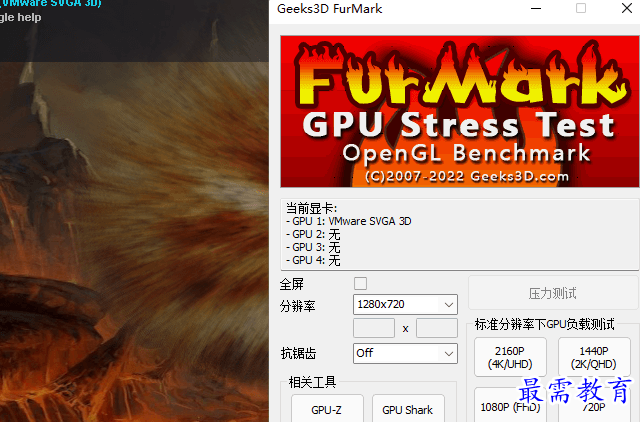Enable the 全屏 fullscreen checkbox
Image resolution: width=640 pixels, height=422 pixels.
(360, 284)
